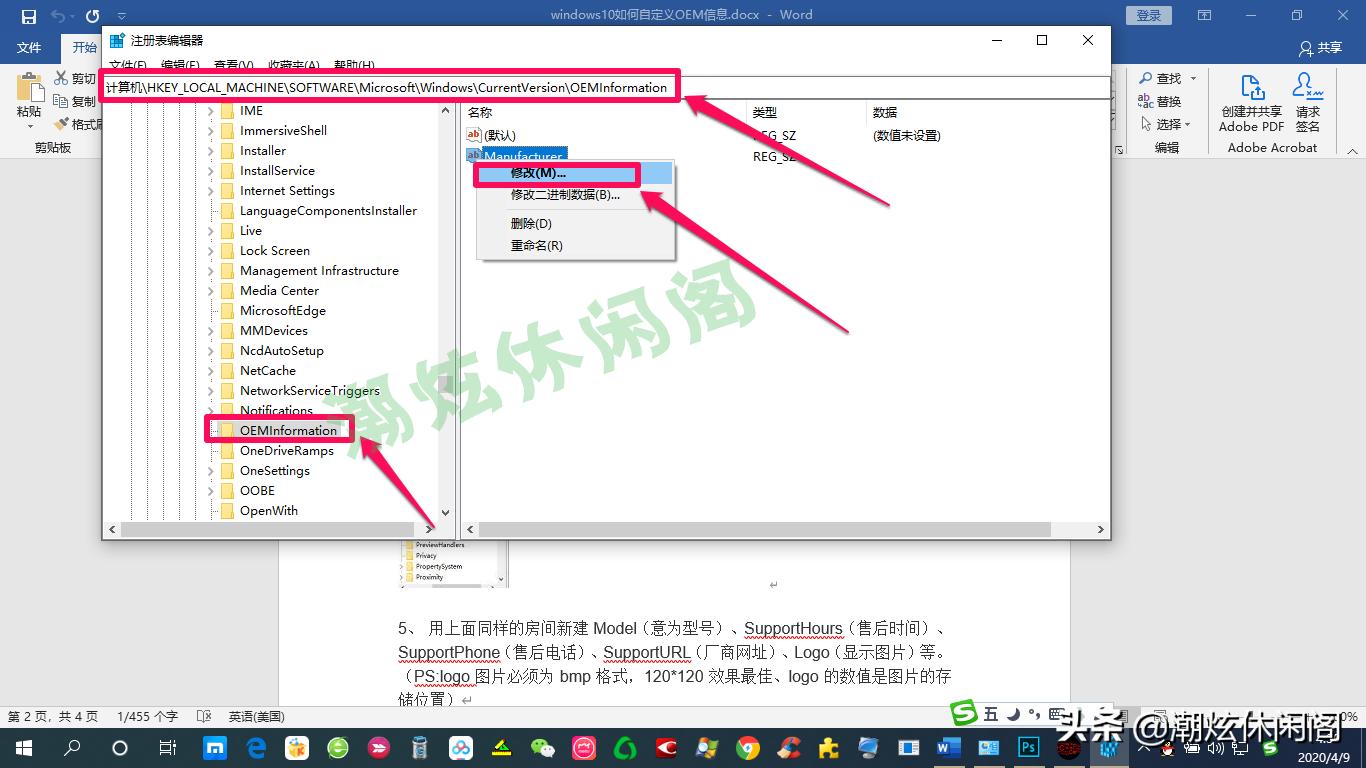This screenshot has height=768, width=1366.
Task: Click the Find (查找) magnifier icon
Action: point(1147,77)
